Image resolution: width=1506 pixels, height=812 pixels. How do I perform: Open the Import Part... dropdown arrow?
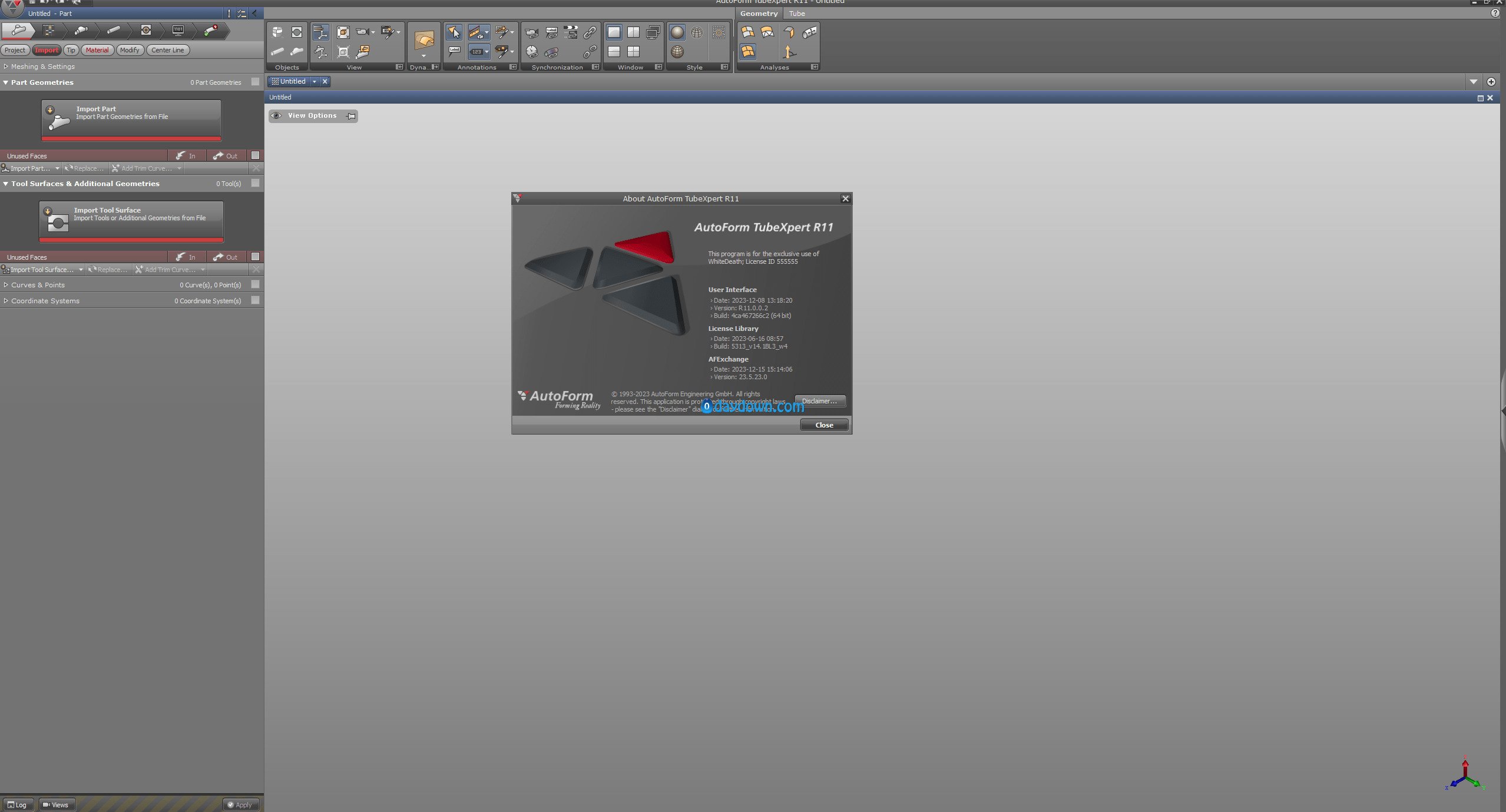pyautogui.click(x=57, y=168)
